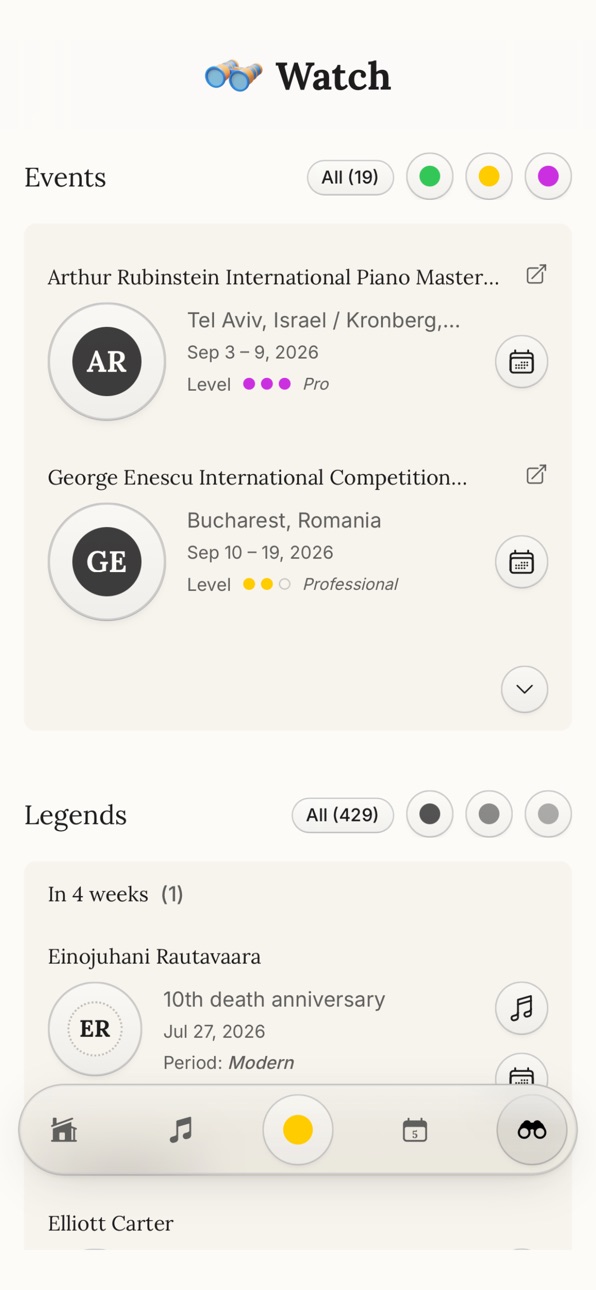Open the home tab house icon

coord(64,1130)
